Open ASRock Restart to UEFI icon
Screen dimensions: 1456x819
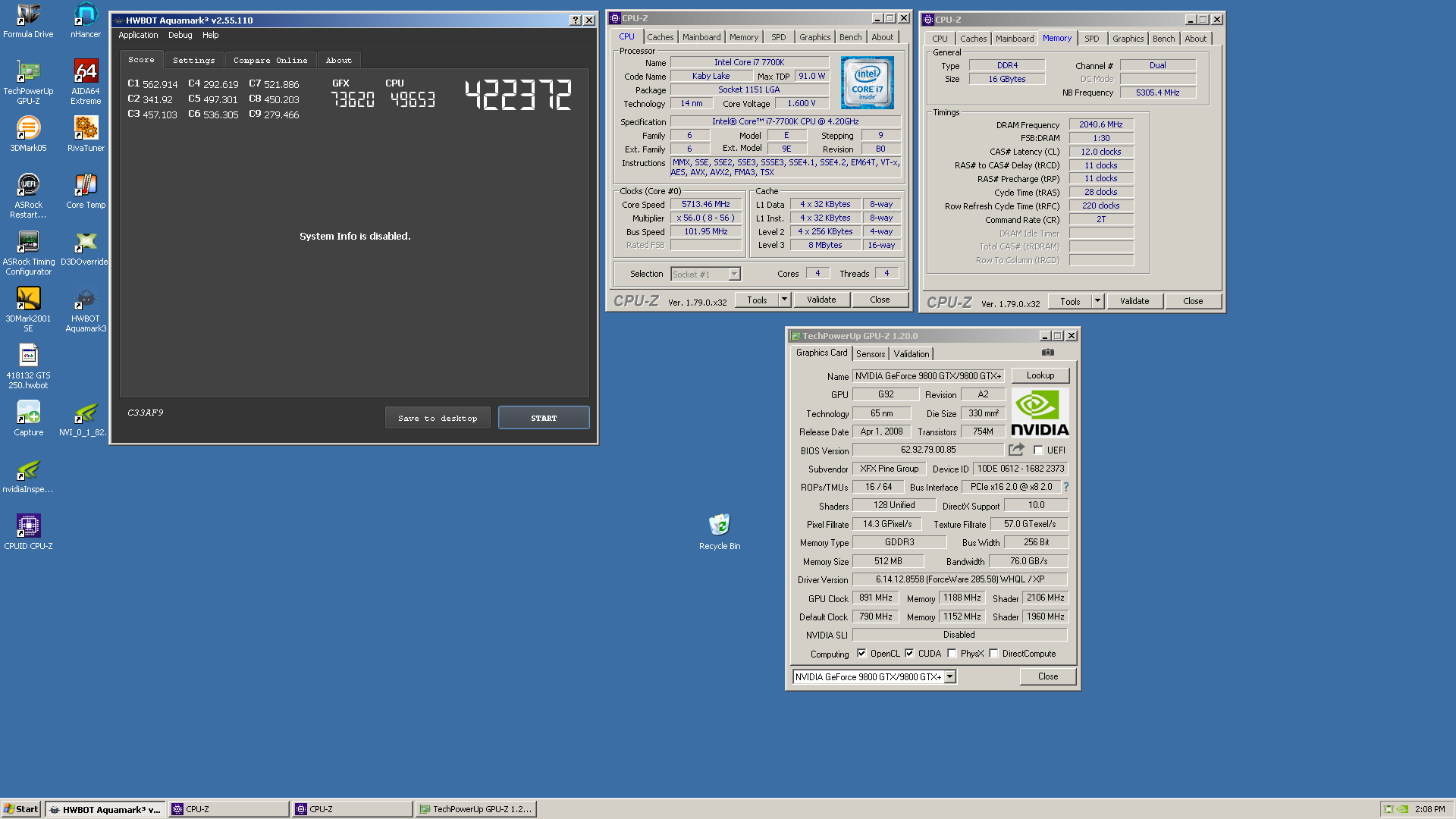pyautogui.click(x=28, y=196)
